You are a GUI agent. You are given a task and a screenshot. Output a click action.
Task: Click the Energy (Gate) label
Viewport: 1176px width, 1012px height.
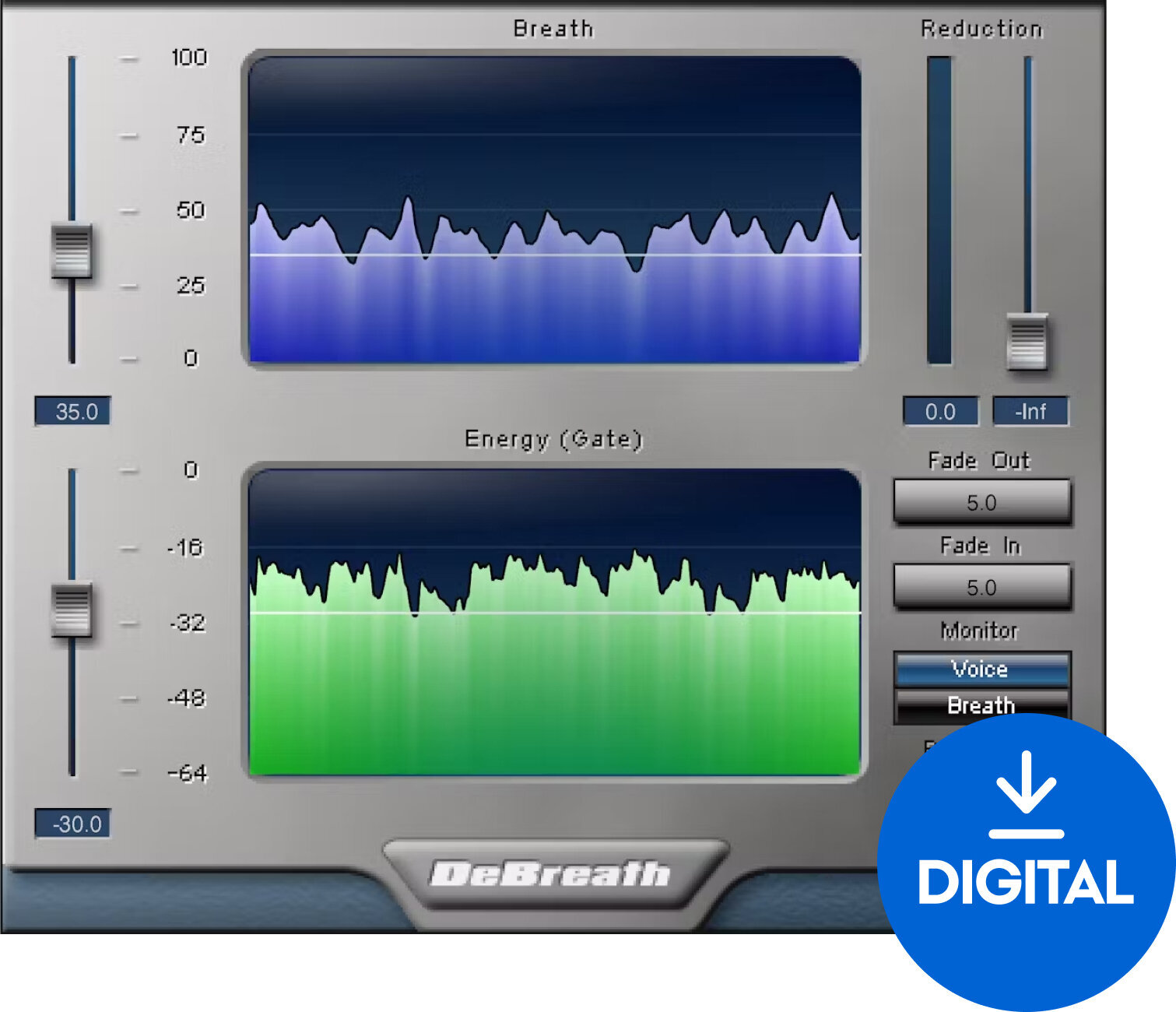tap(554, 437)
